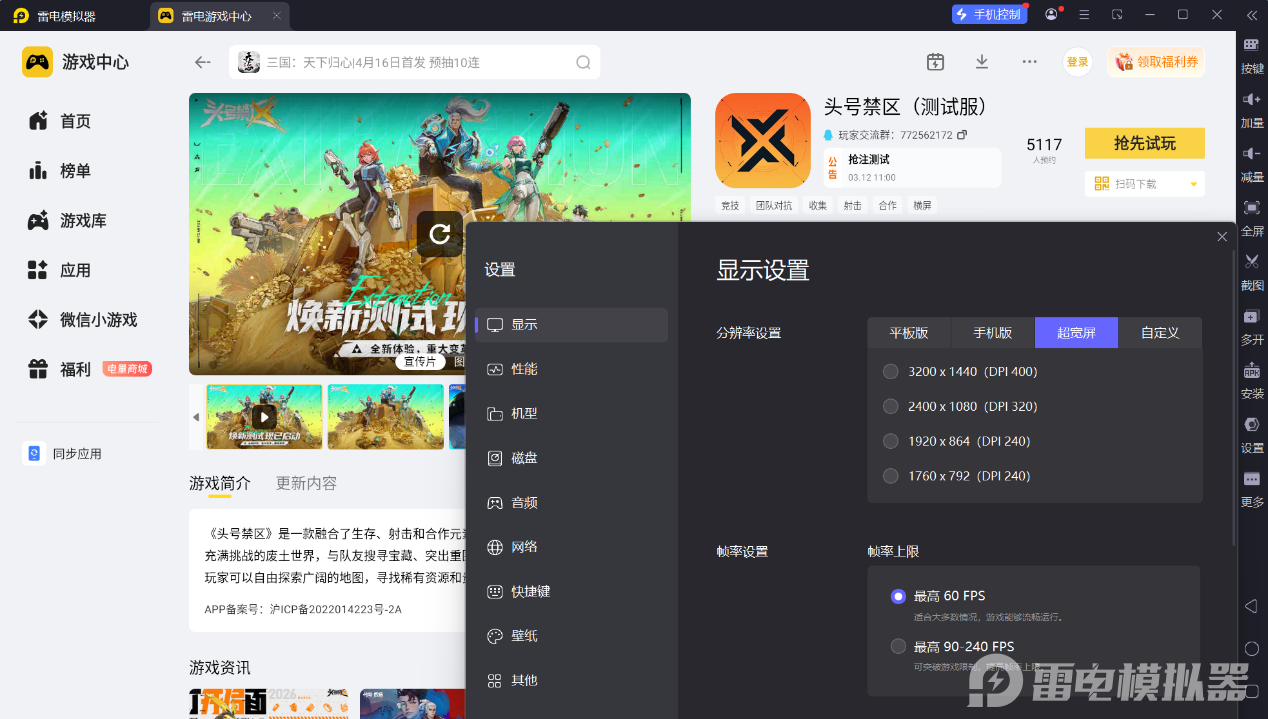Close the settings dialog with X

[x=1222, y=237]
